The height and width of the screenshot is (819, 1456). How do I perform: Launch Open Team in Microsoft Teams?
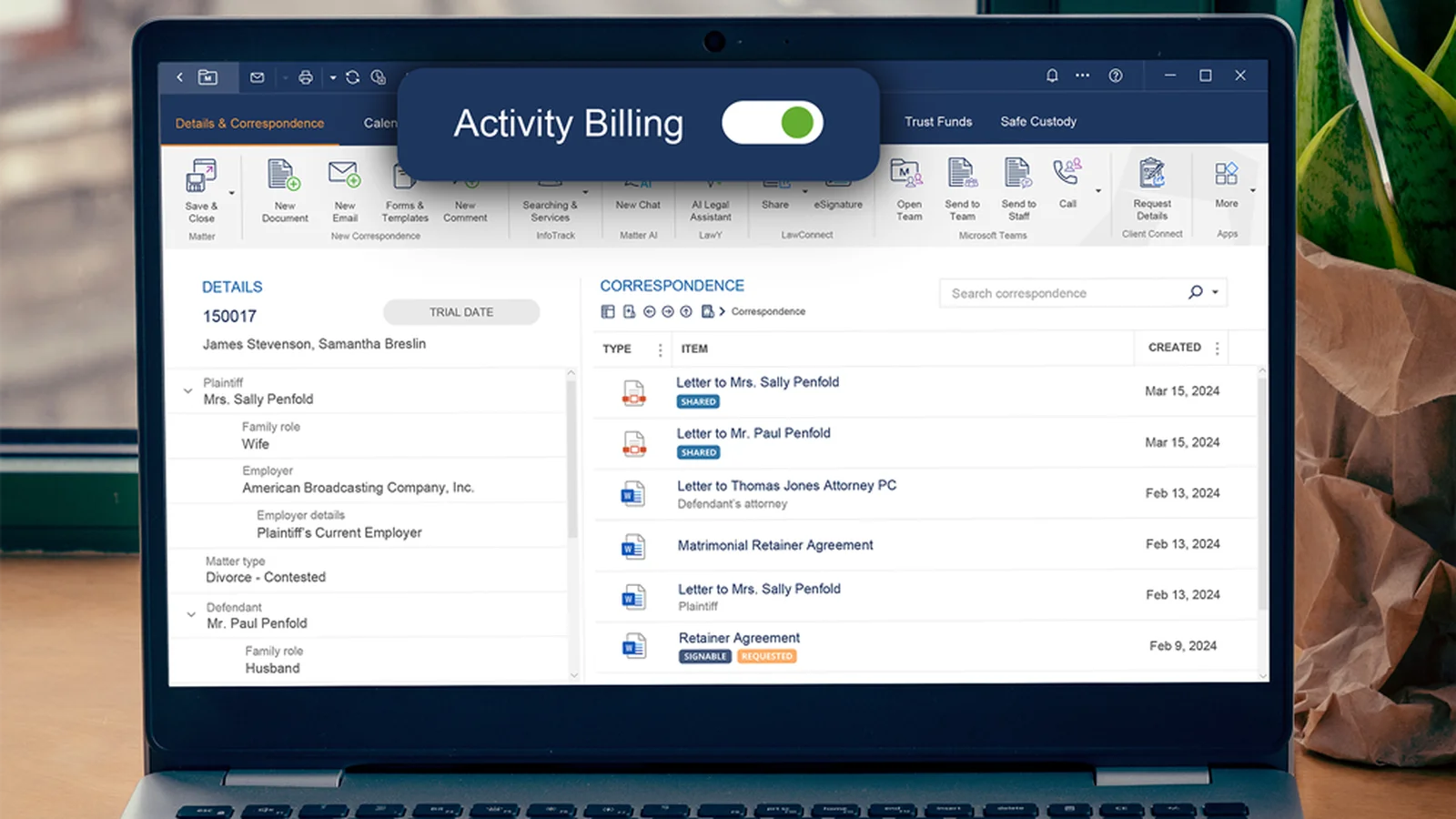coord(906,172)
